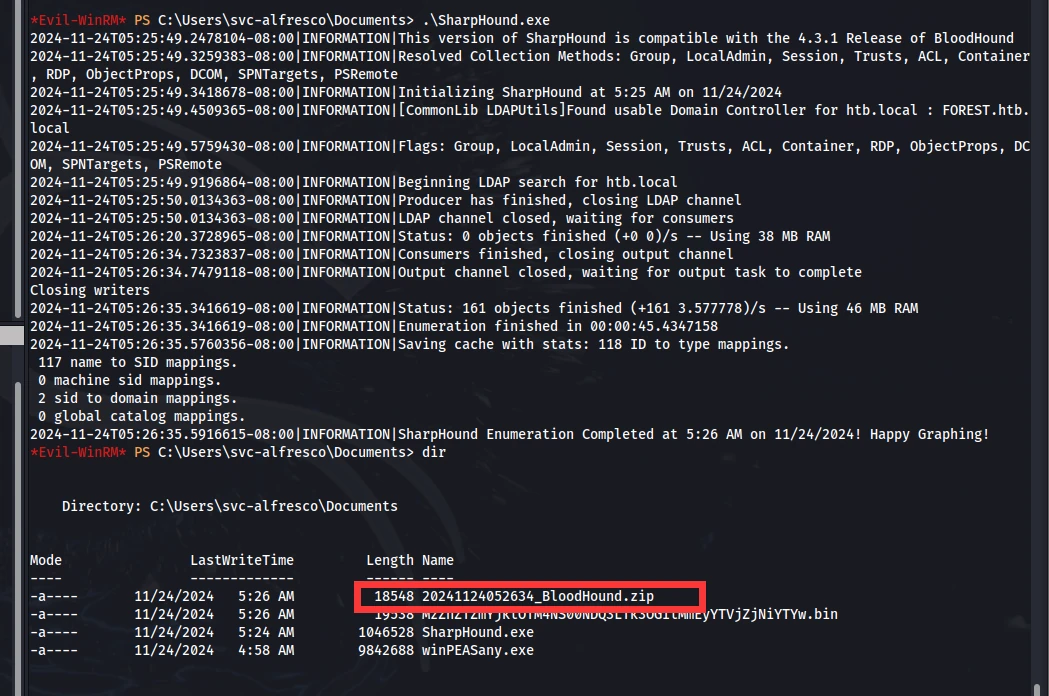
Task: Click the Mode column header
Action: (45, 560)
